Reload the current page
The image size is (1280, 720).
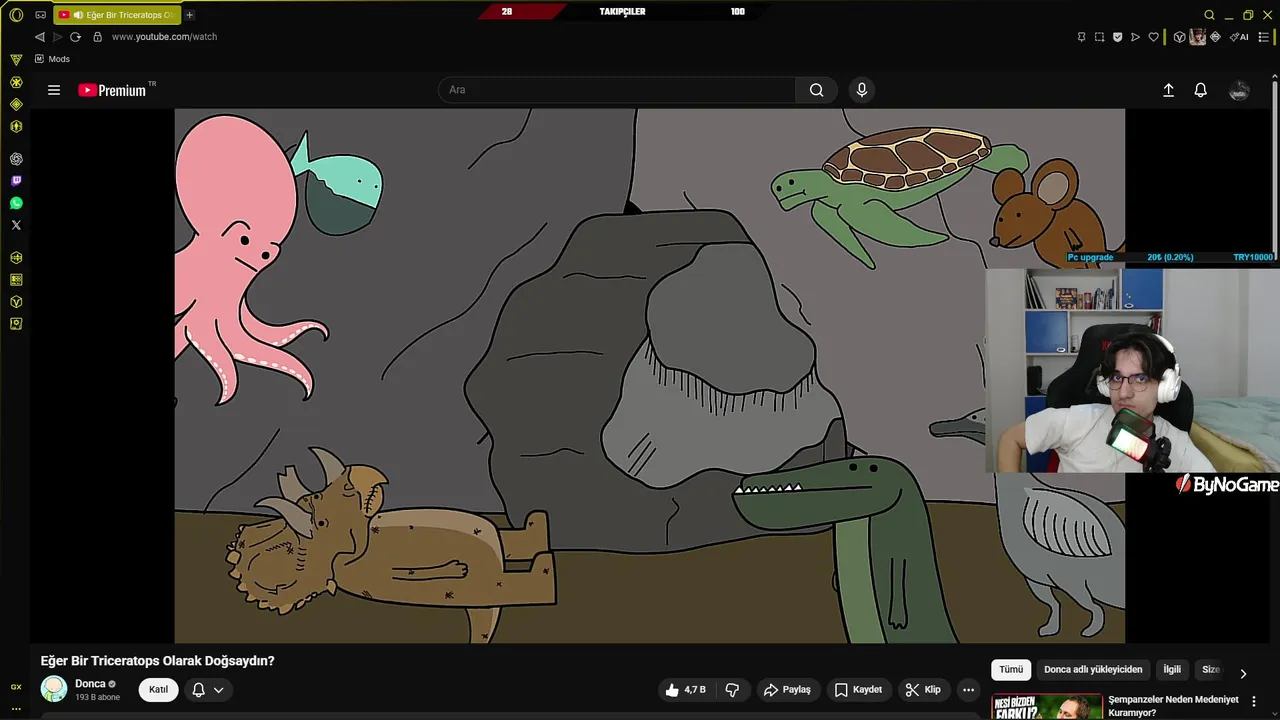click(x=75, y=37)
